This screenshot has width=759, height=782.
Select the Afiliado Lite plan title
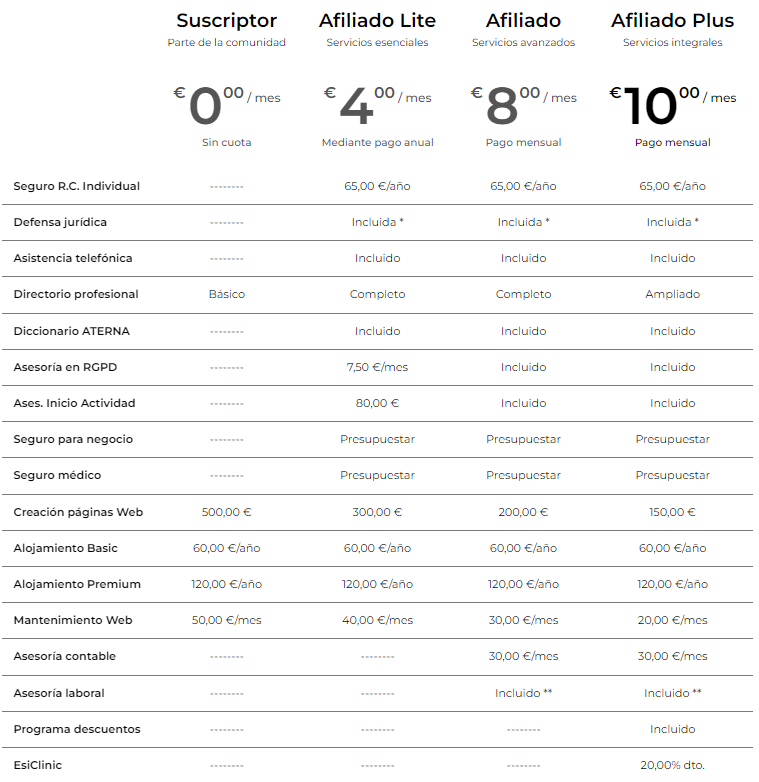pos(378,20)
